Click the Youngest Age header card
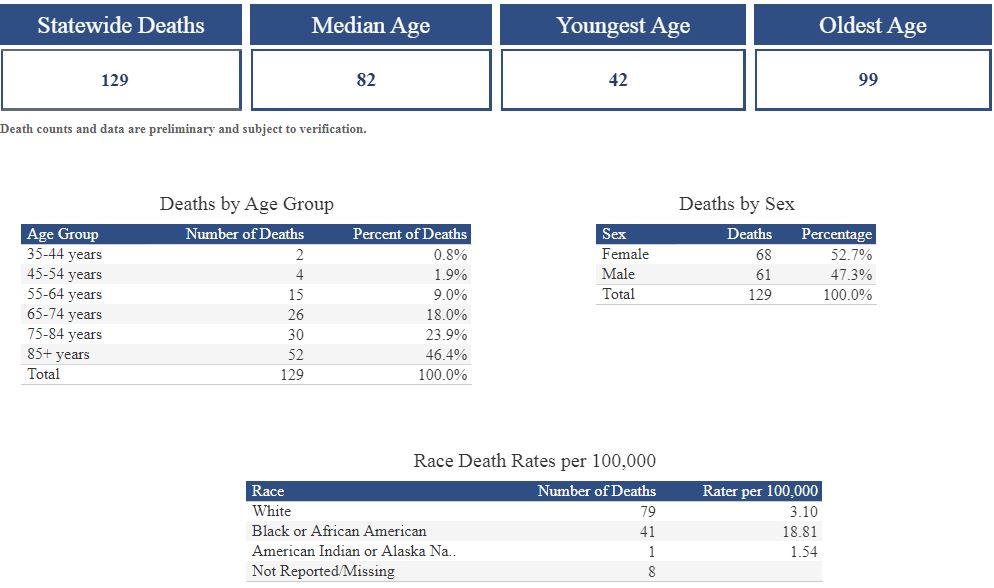Image resolution: width=994 pixels, height=588 pixels. point(623,26)
